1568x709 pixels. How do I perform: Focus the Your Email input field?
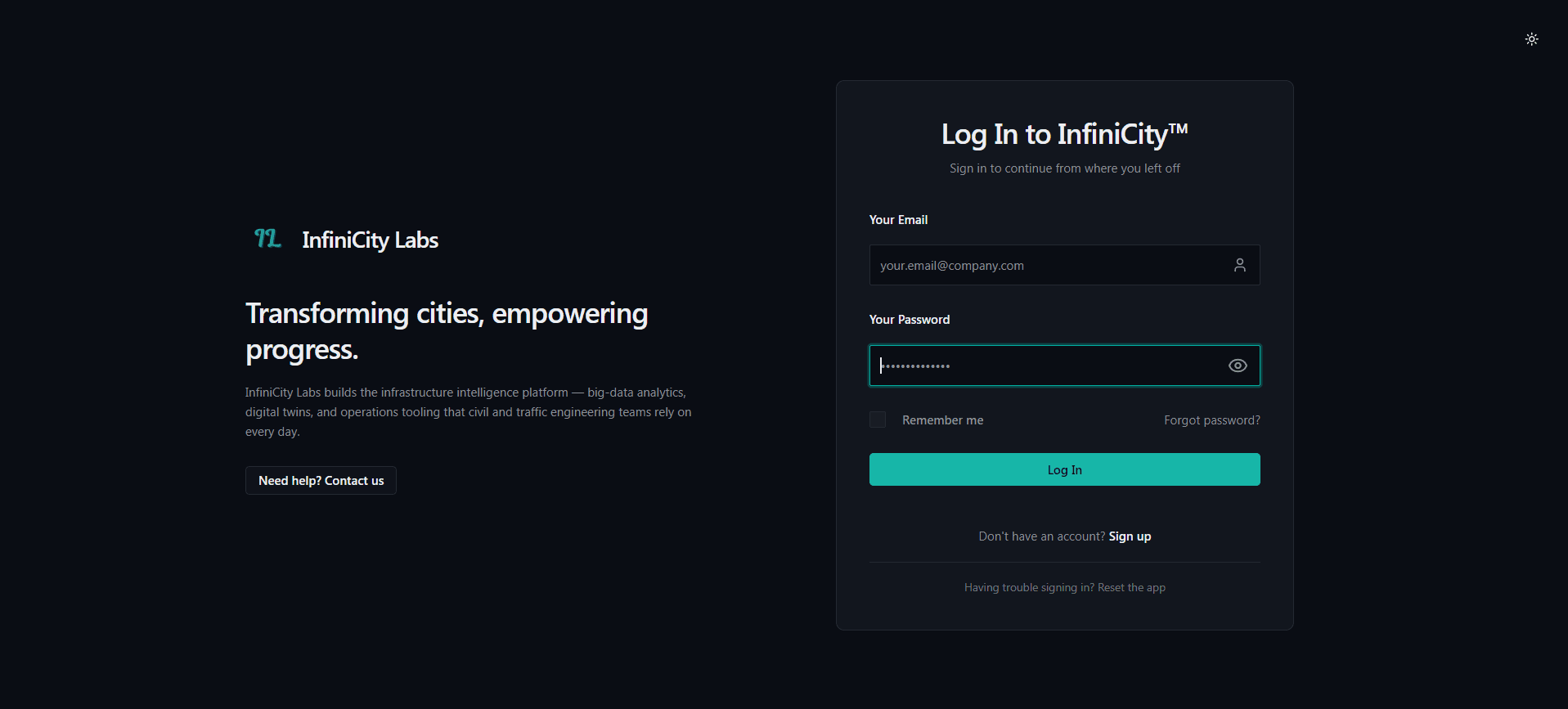click(1064, 265)
